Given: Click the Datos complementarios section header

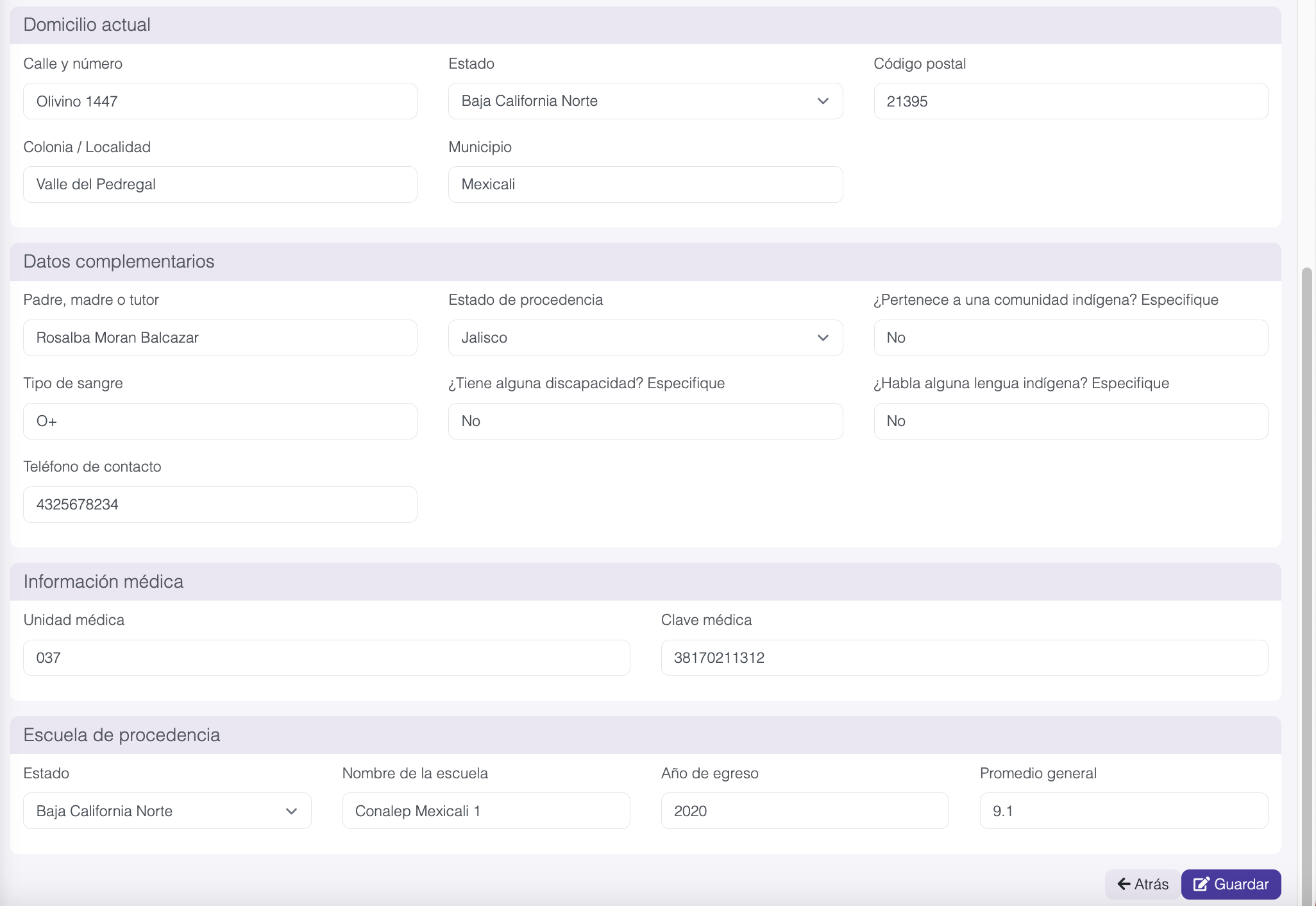Looking at the screenshot, I should 646,262.
